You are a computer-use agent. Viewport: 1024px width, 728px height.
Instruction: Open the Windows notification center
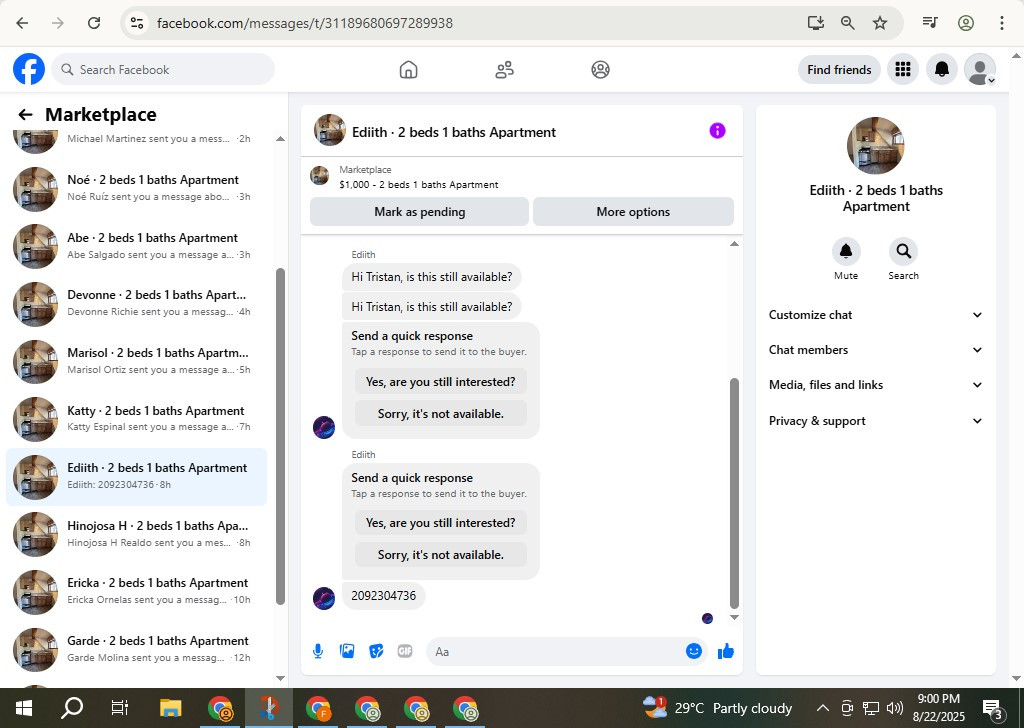(x=993, y=708)
